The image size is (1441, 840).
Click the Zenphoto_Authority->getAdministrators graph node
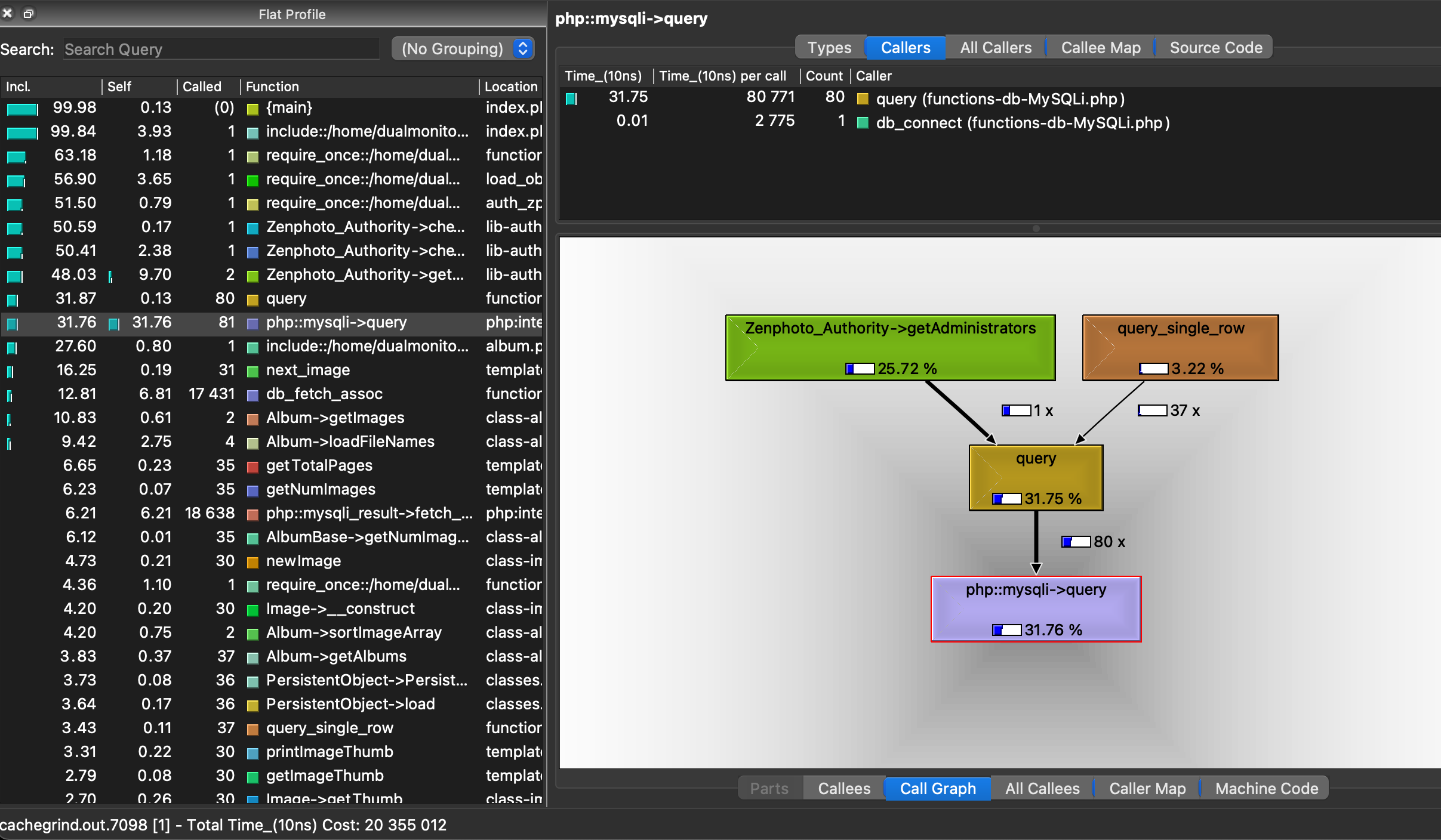coord(889,347)
